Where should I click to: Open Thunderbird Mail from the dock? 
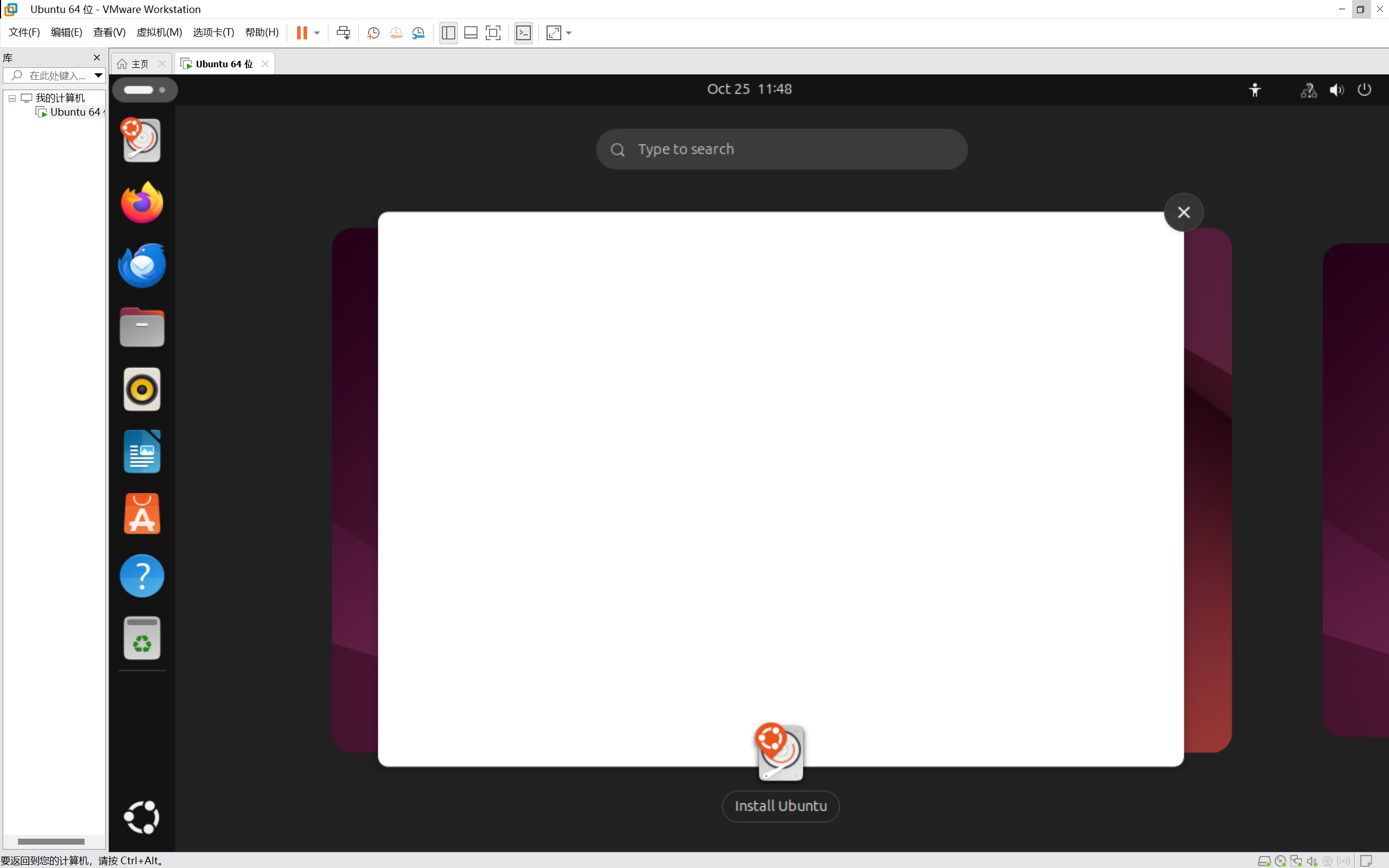click(x=142, y=265)
